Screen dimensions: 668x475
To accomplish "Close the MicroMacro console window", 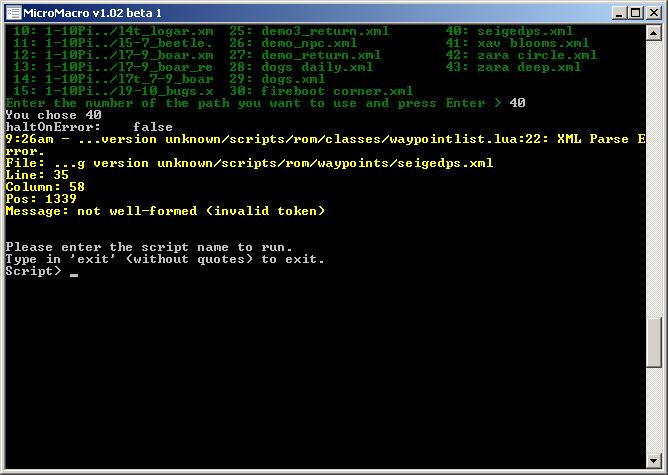I will [653, 12].
